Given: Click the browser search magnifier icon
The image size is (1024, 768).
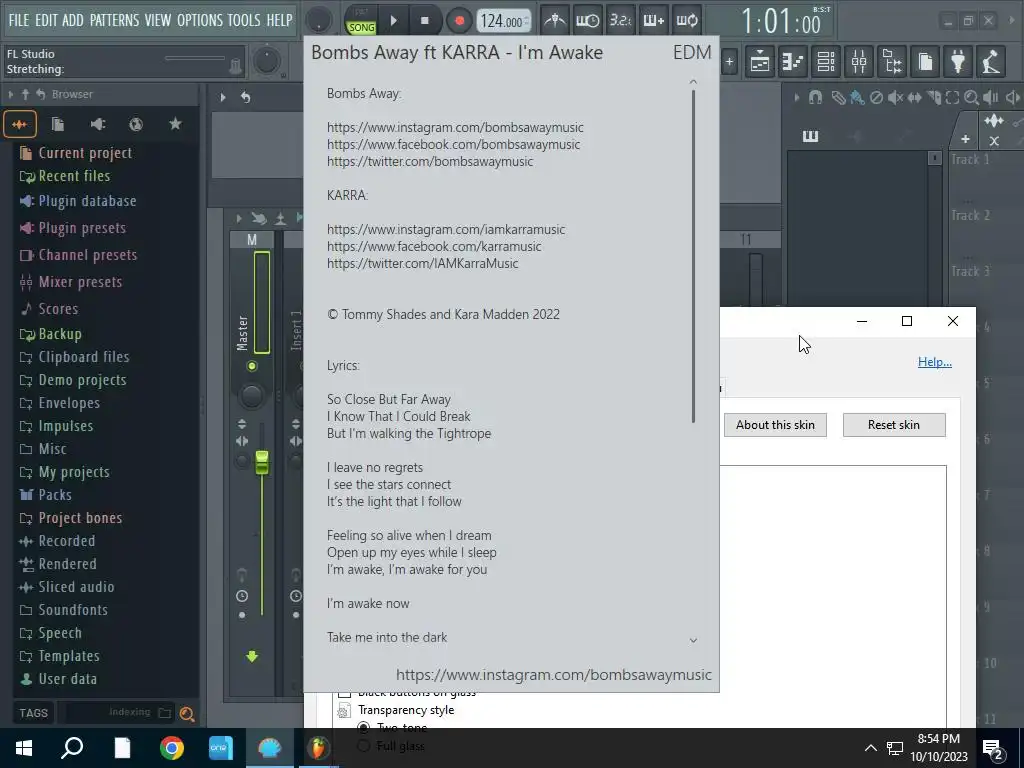Looking at the screenshot, I should (187, 714).
